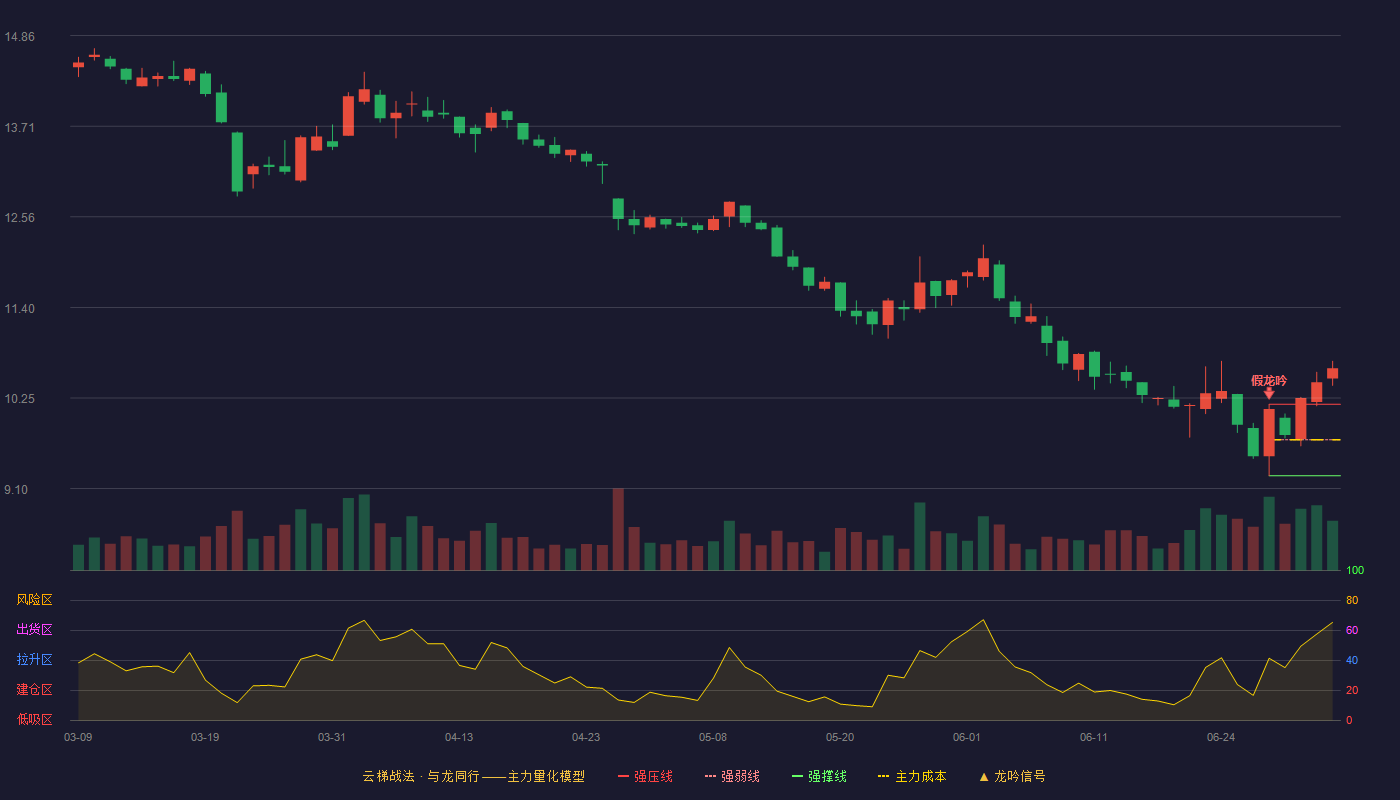This screenshot has height=800, width=1400.
Task: Click the last red candlestick on the chart
Action: [x=1332, y=373]
